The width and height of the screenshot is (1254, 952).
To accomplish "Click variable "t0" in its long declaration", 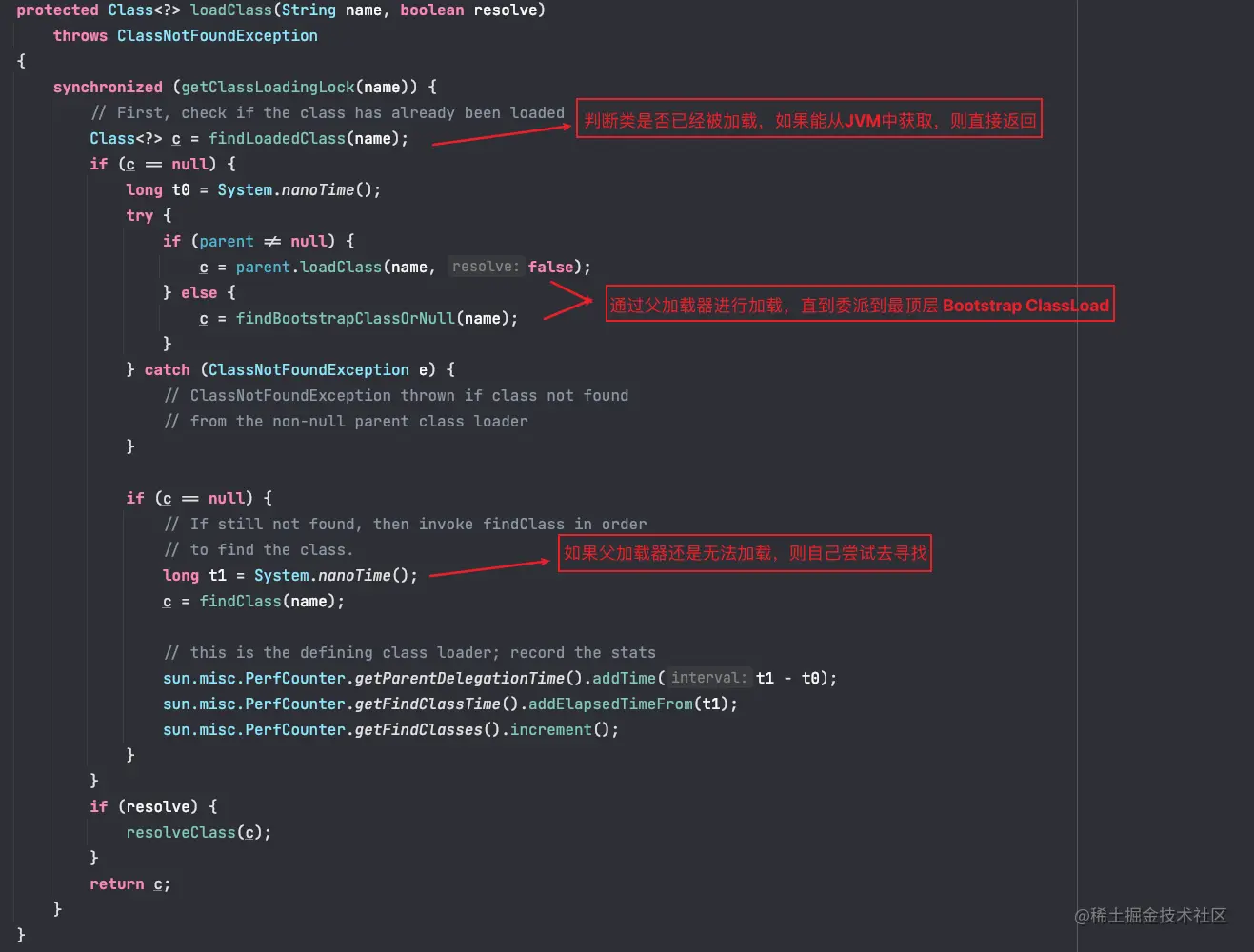I will tap(181, 190).
